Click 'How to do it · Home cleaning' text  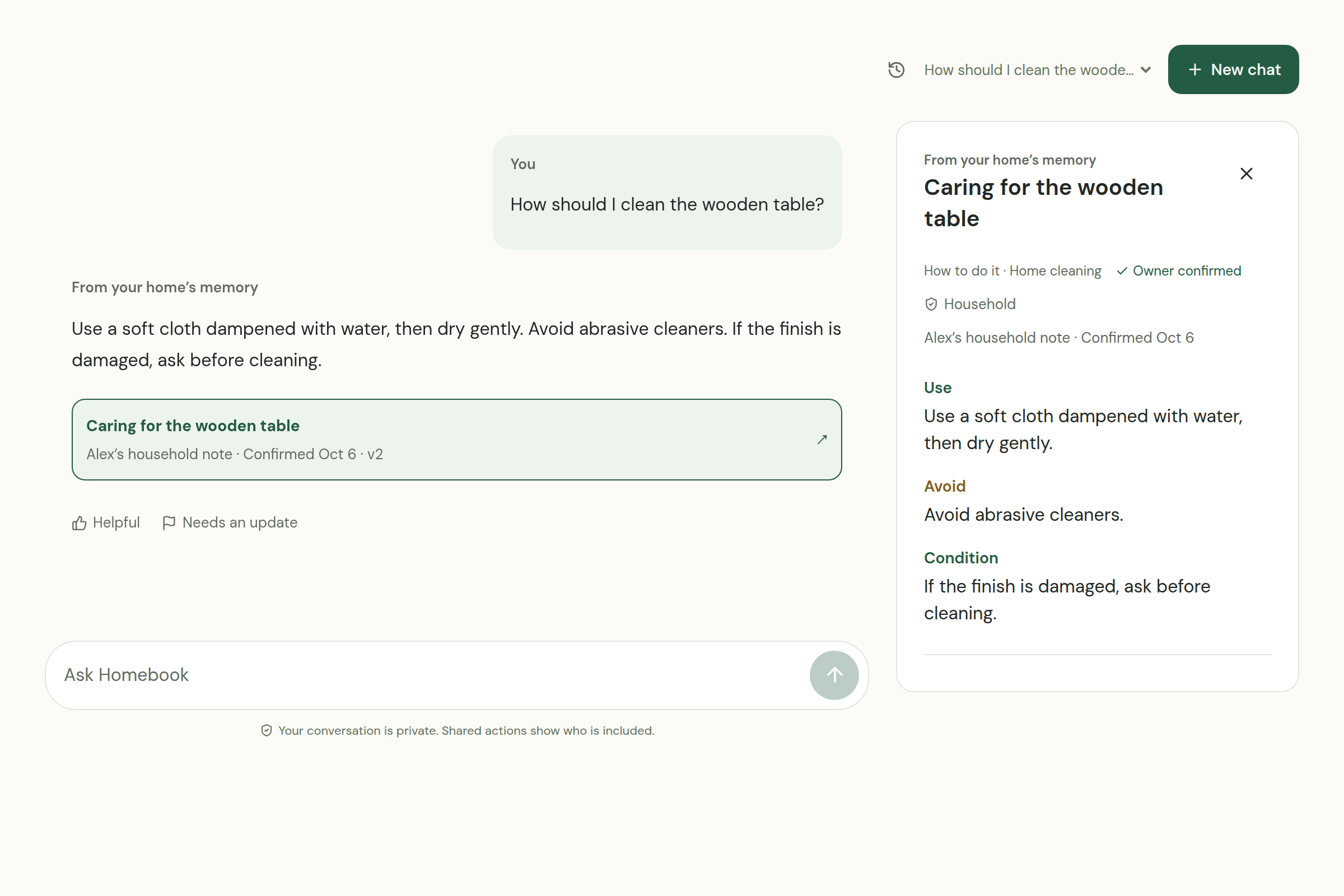pyautogui.click(x=1012, y=271)
